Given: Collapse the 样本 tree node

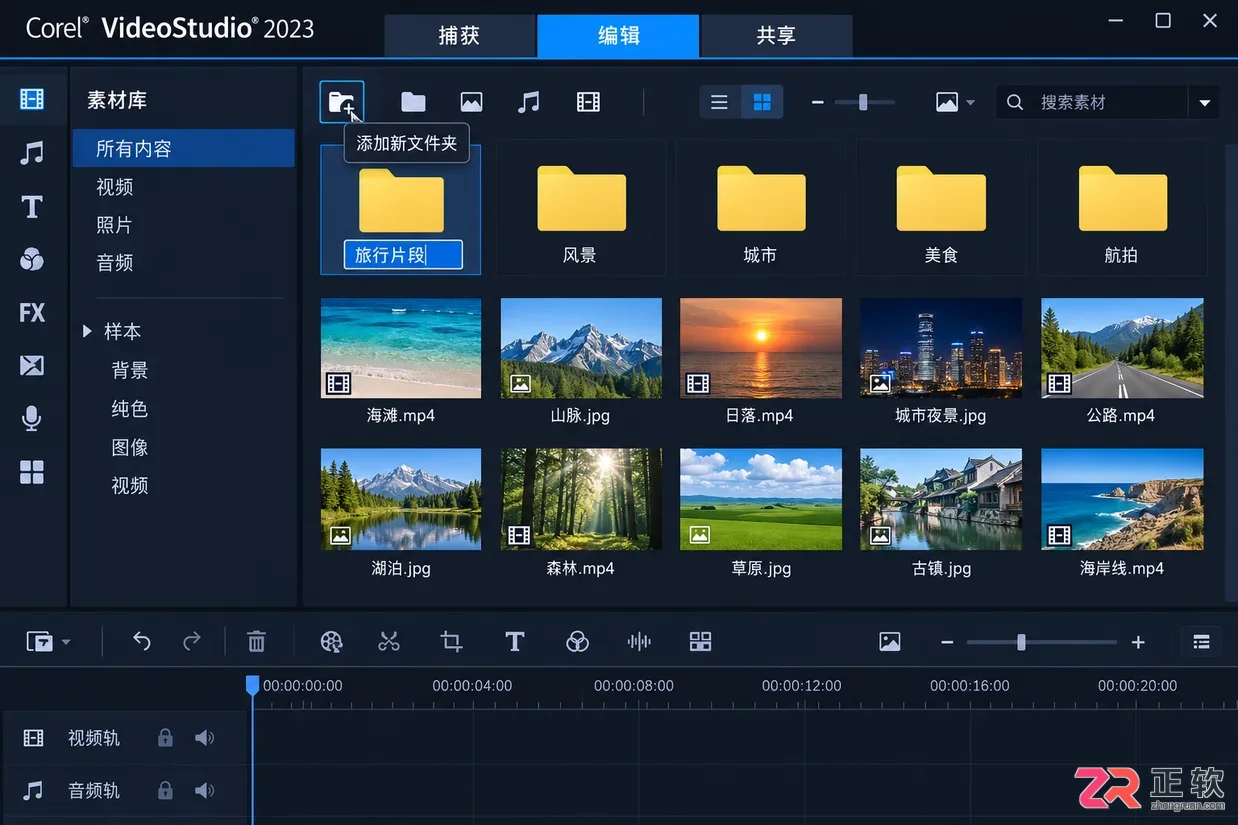Looking at the screenshot, I should click(88, 331).
